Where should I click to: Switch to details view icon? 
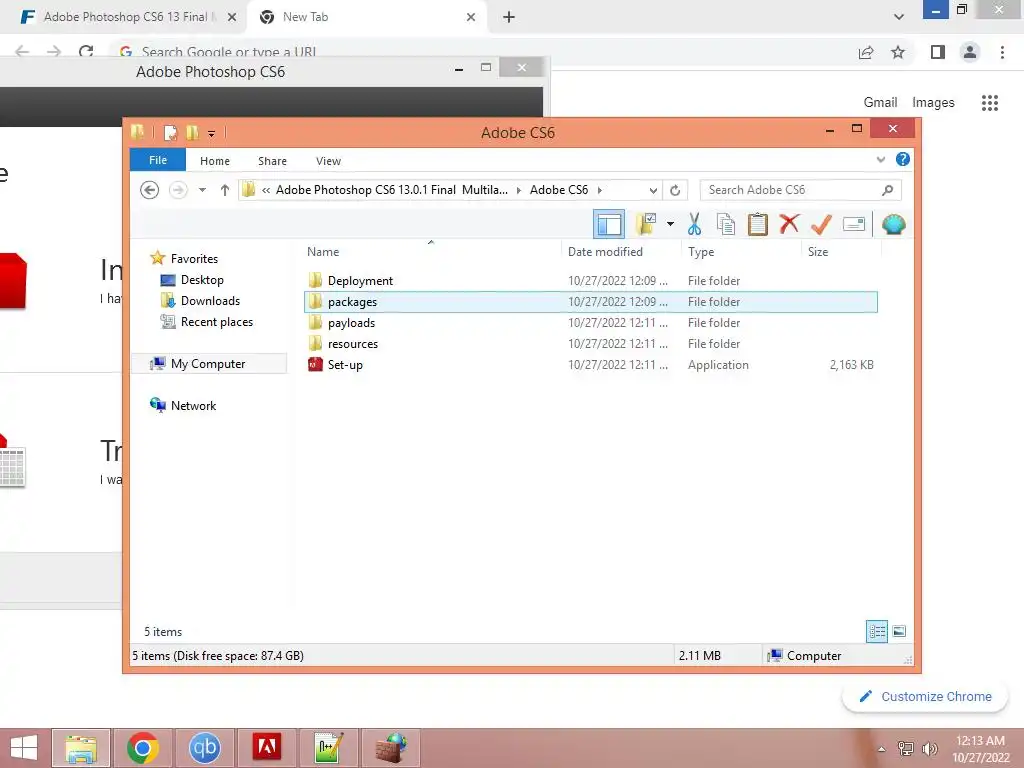(x=876, y=631)
